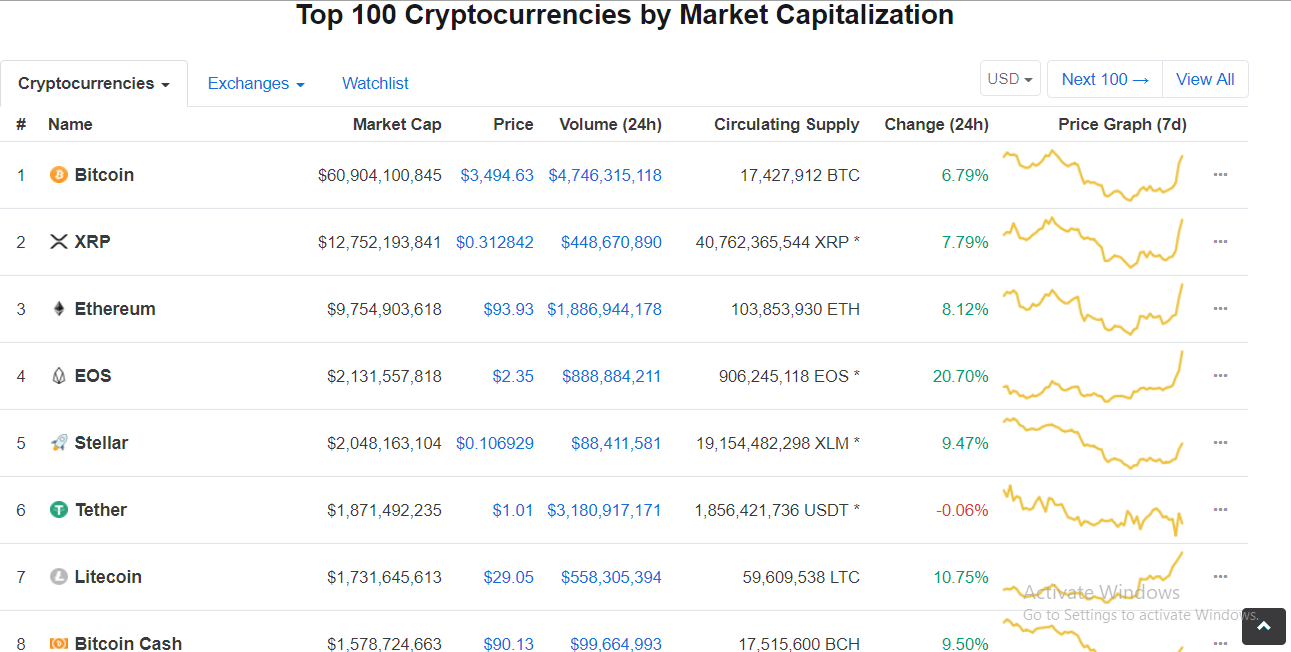
Task: Open Ethereum's 24h volume link
Action: click(x=604, y=310)
